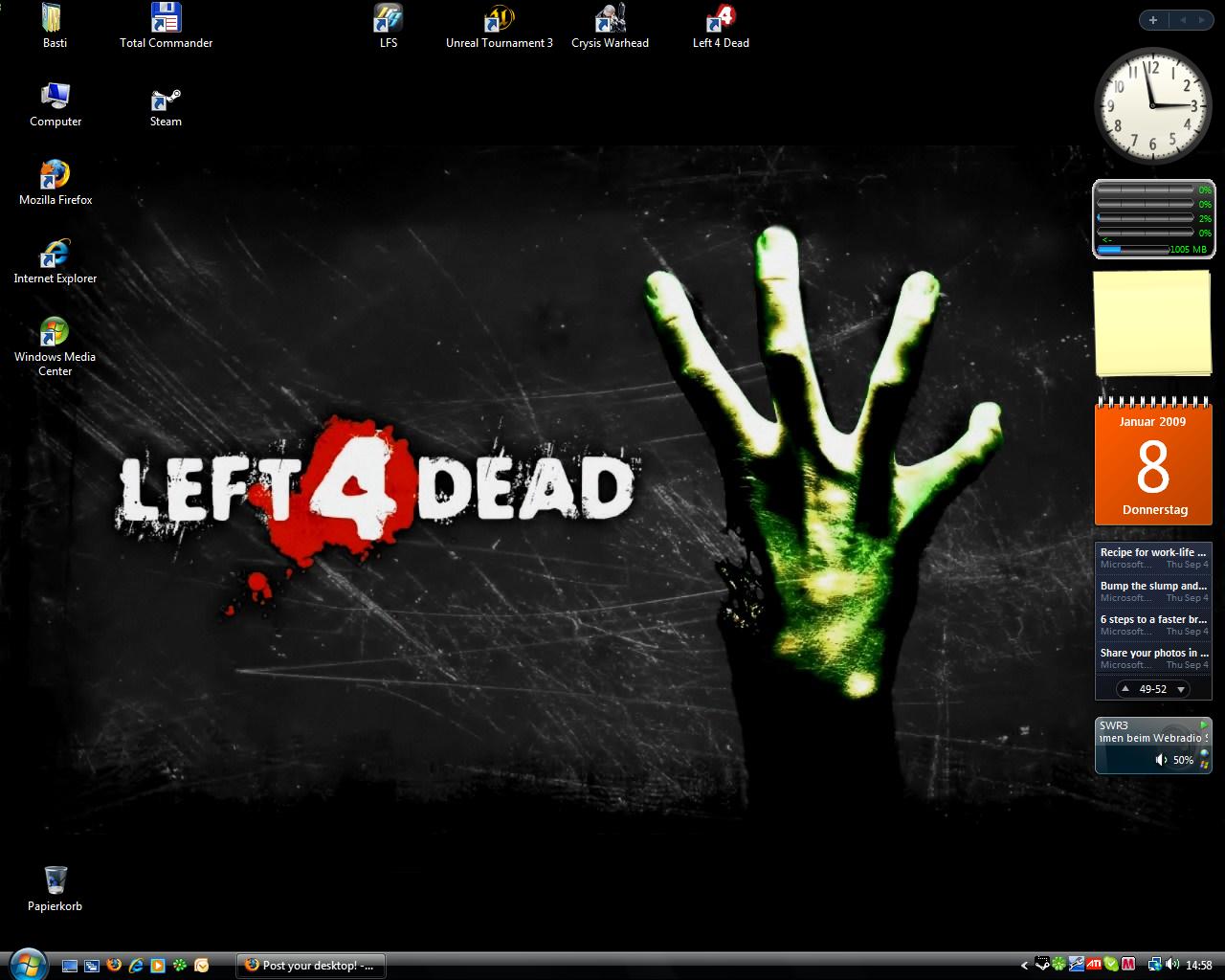The width and height of the screenshot is (1225, 980).
Task: Launch Windows Media Player from Quick Launch
Action: point(158,966)
